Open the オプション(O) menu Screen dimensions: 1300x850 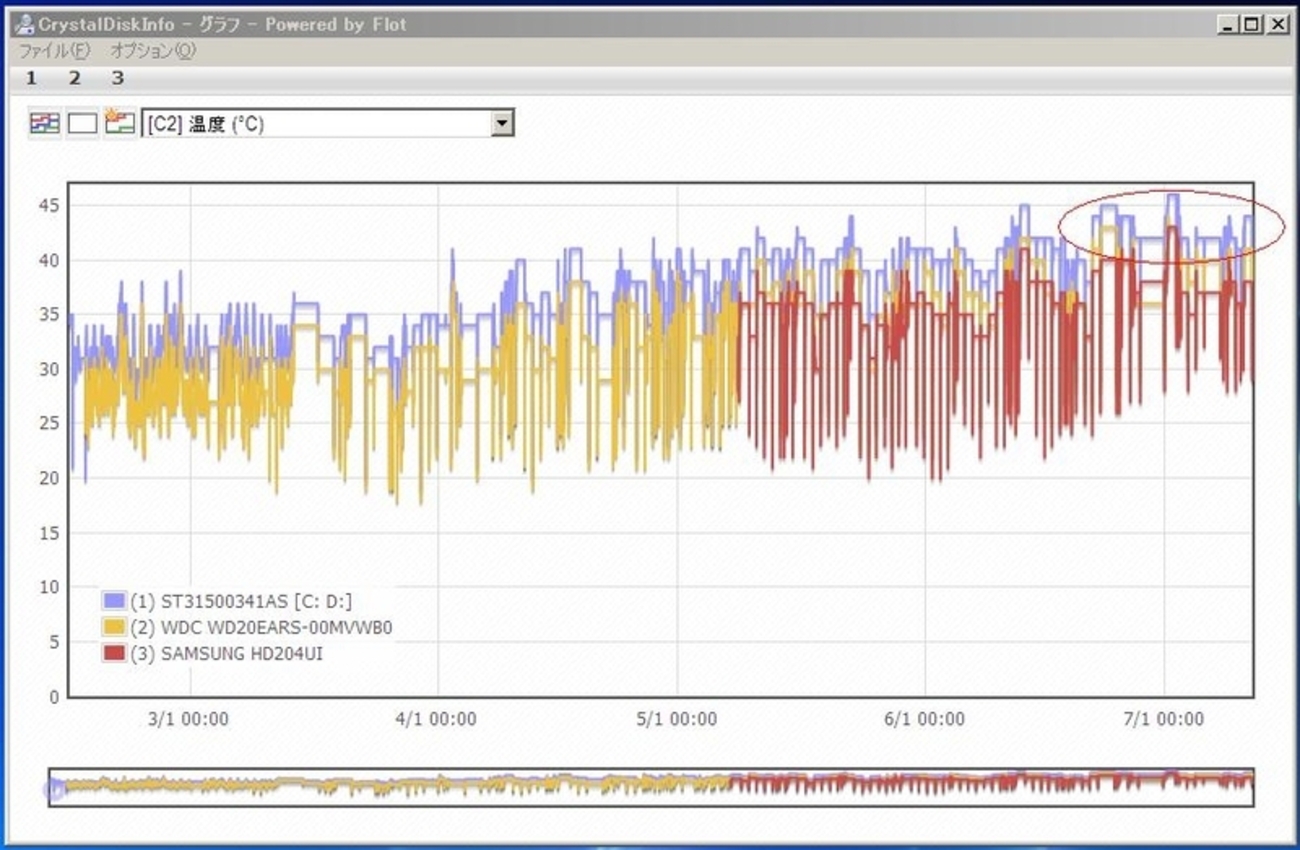[153, 51]
